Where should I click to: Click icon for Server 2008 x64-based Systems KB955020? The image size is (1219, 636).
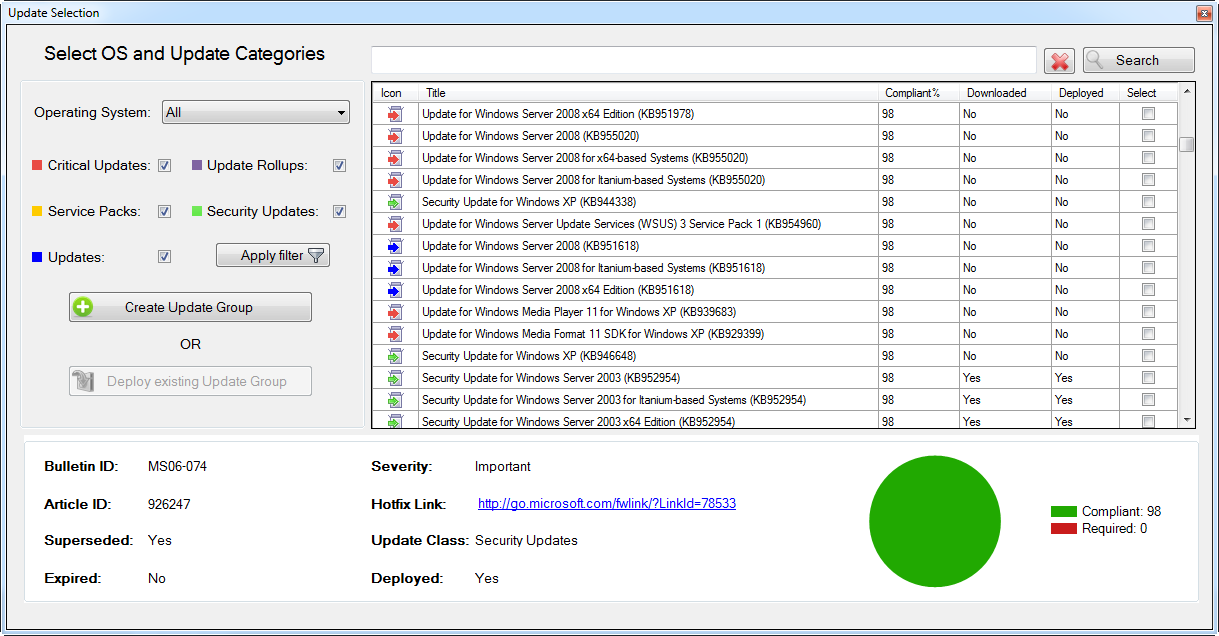pos(394,158)
